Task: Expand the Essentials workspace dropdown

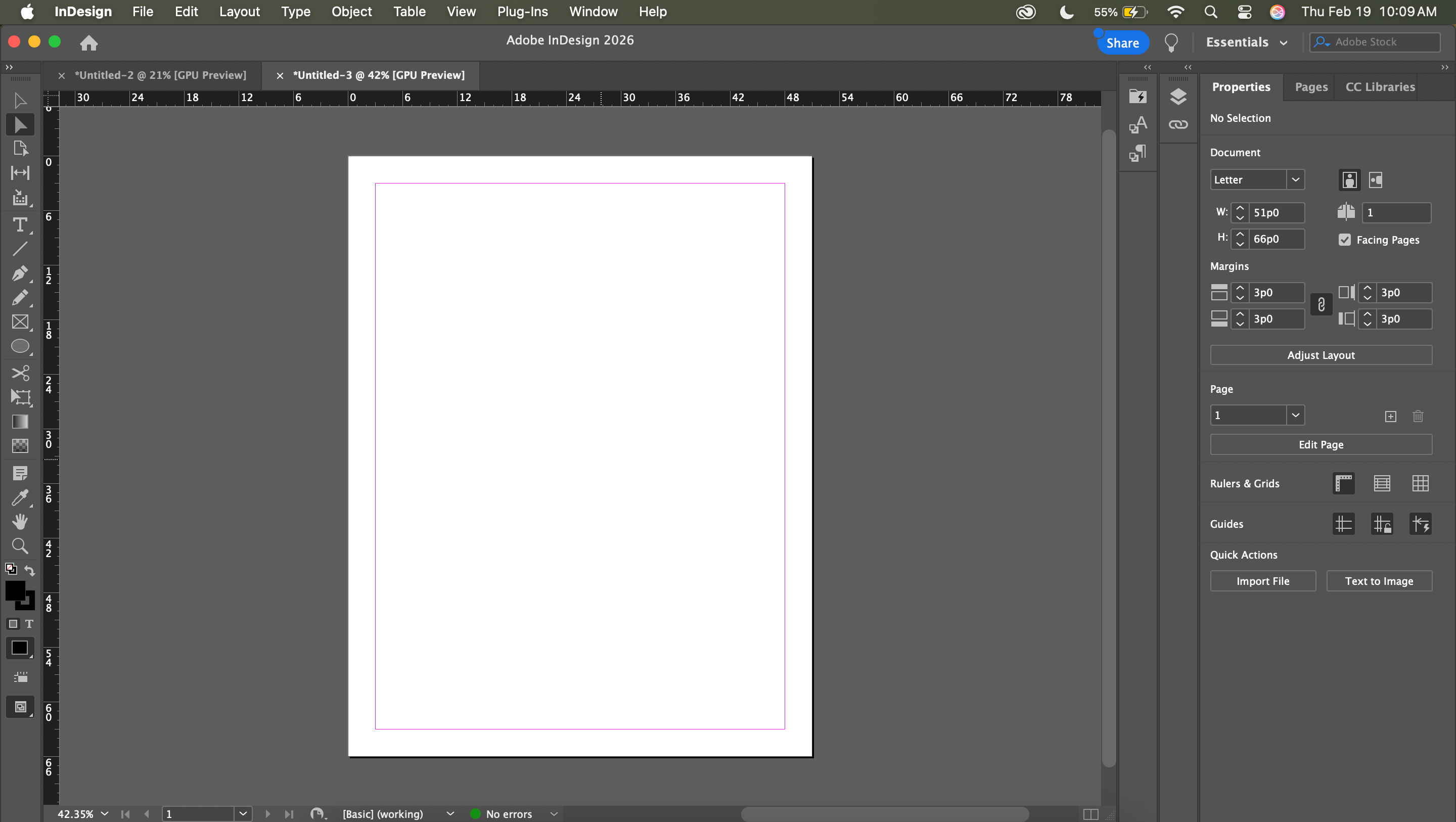Action: pyautogui.click(x=1284, y=42)
